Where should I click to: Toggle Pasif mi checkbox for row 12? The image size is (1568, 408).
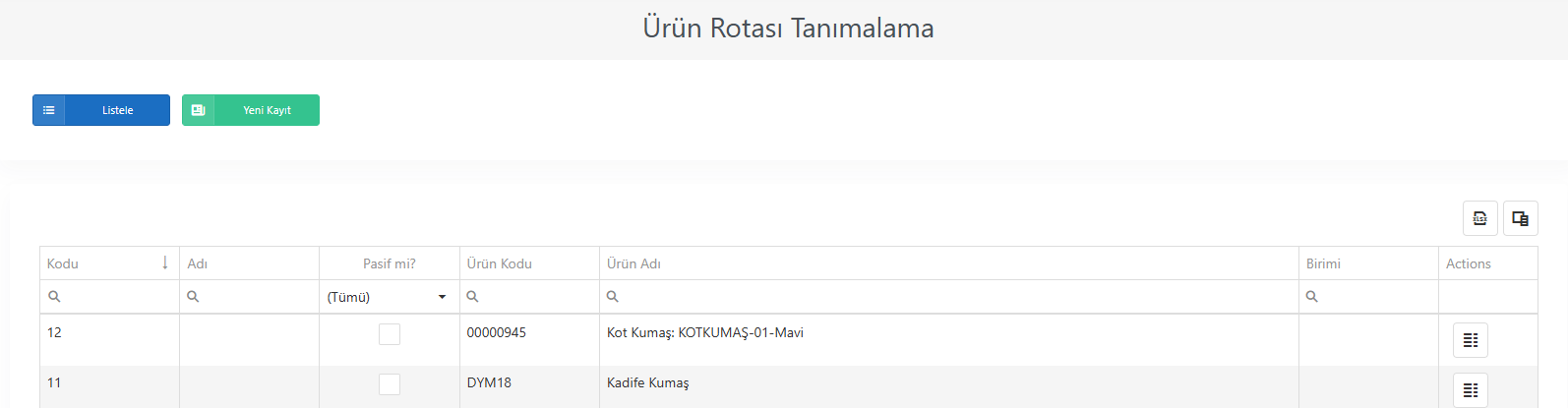tap(390, 334)
